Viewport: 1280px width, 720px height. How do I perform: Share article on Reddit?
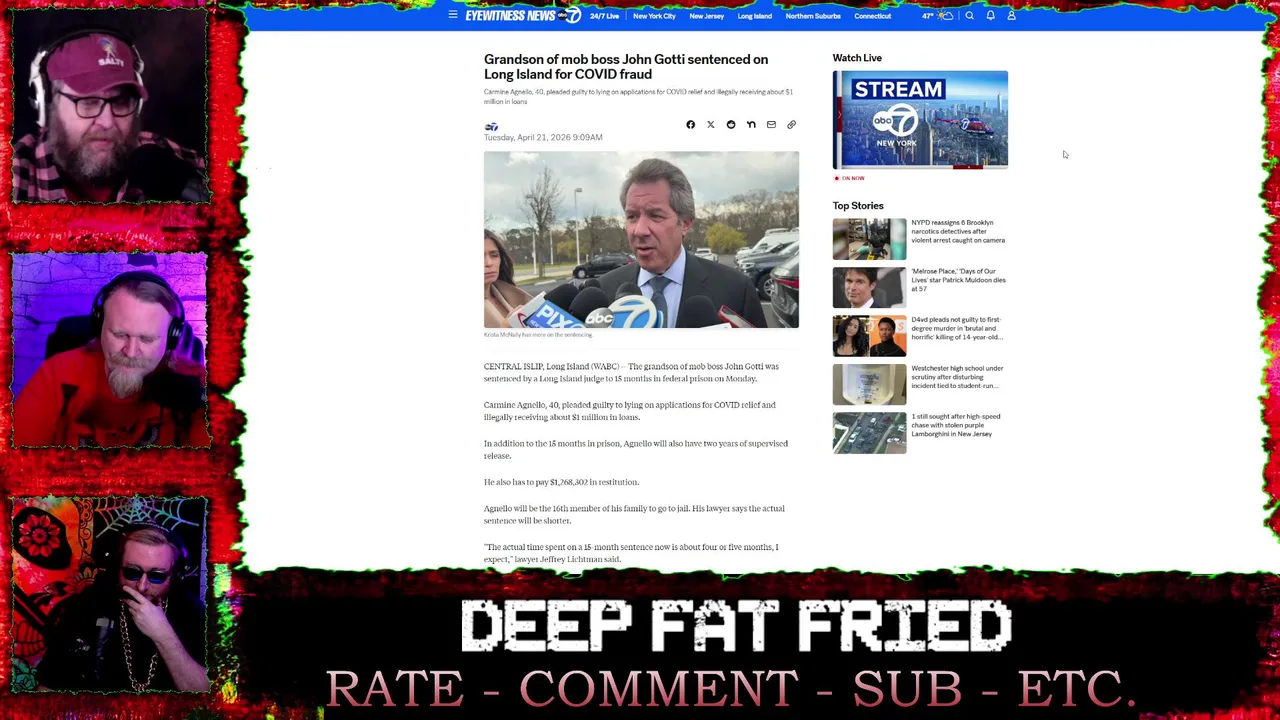[731, 125]
